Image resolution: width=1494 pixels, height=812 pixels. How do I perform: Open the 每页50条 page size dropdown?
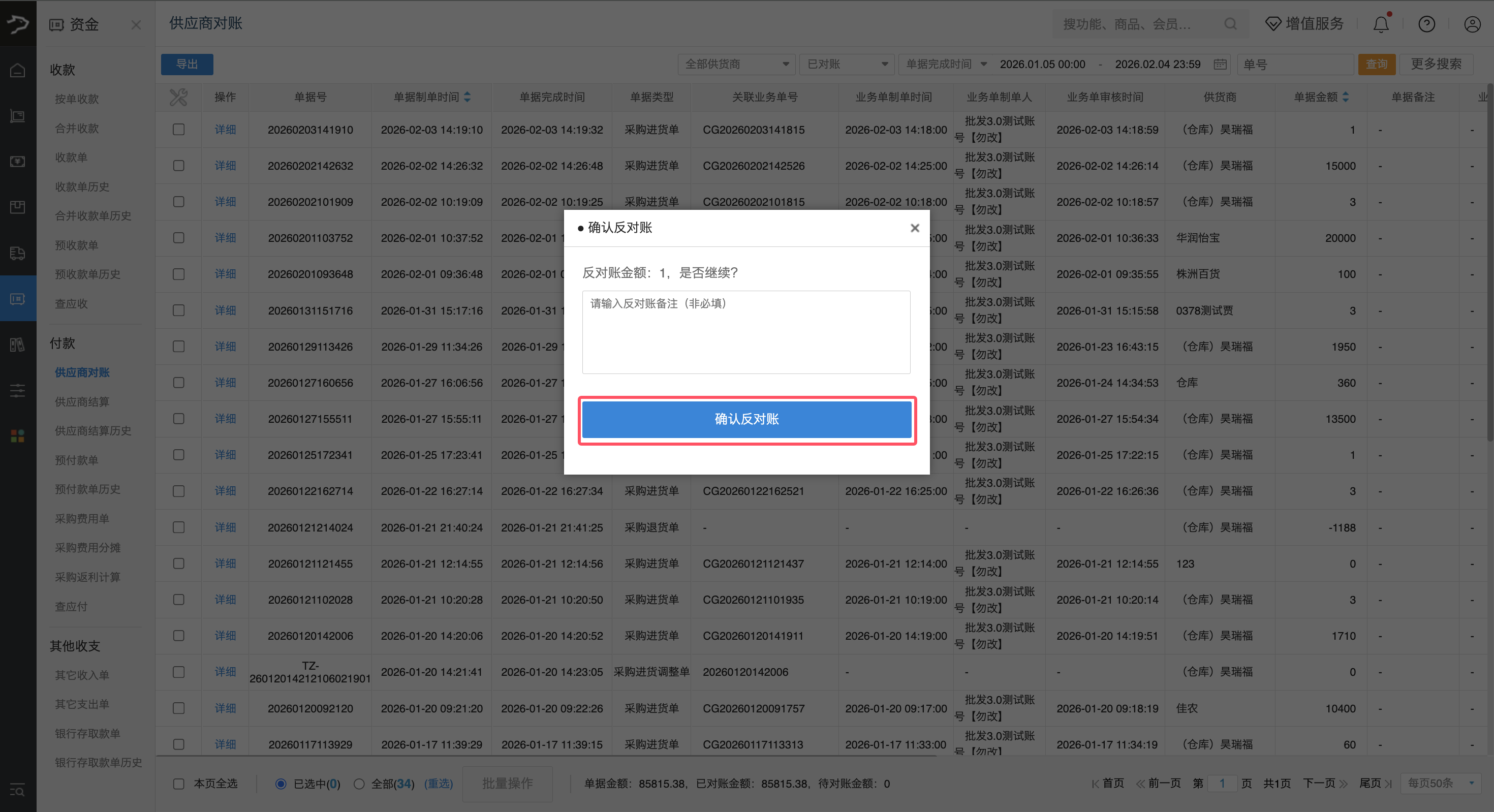point(1438,783)
